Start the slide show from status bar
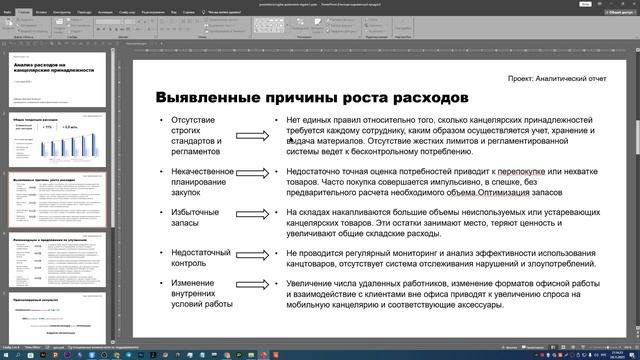Image resolution: width=640 pixels, height=360 pixels. [583, 347]
